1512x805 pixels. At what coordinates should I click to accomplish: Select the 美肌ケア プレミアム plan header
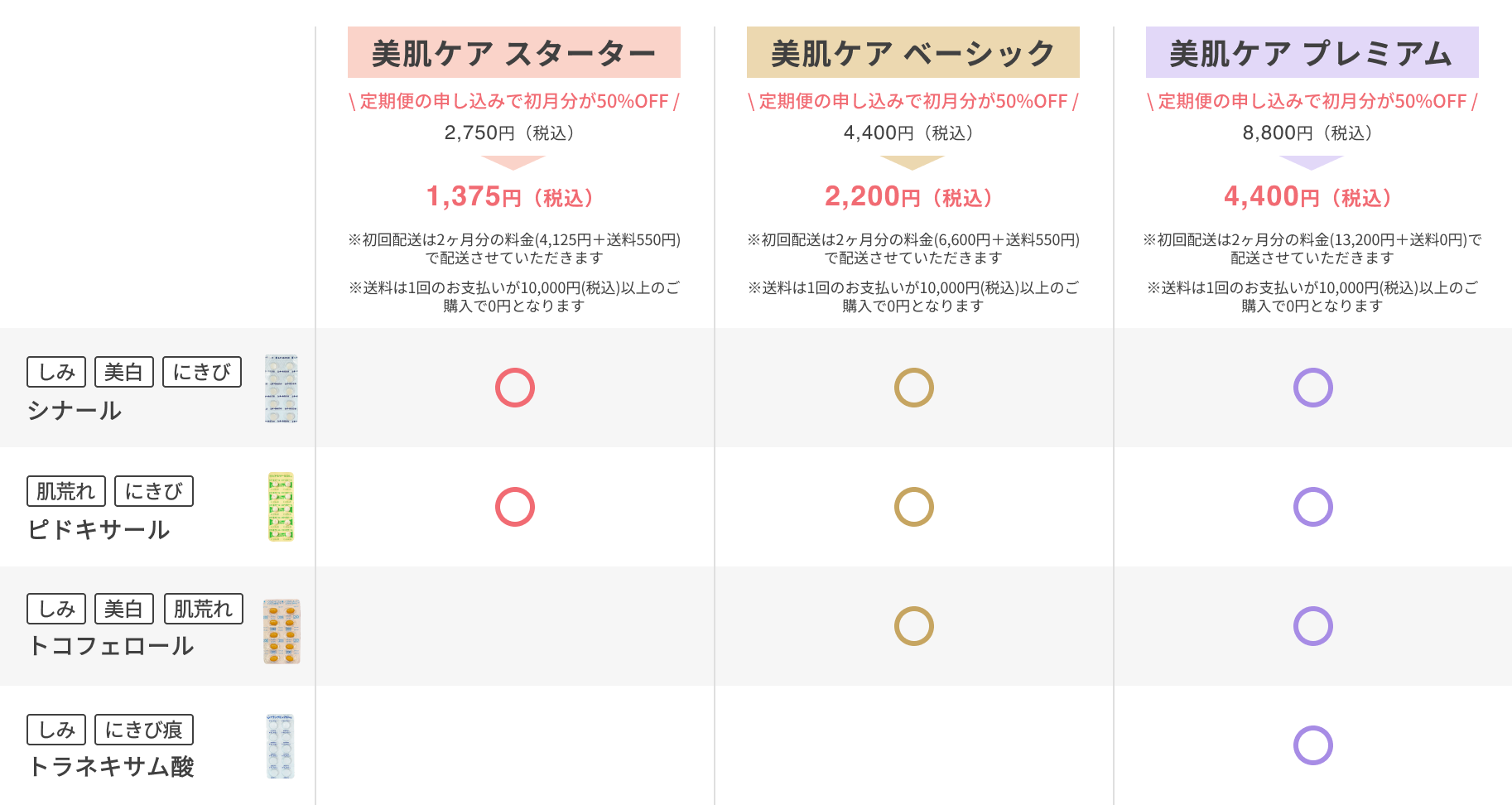[1312, 52]
